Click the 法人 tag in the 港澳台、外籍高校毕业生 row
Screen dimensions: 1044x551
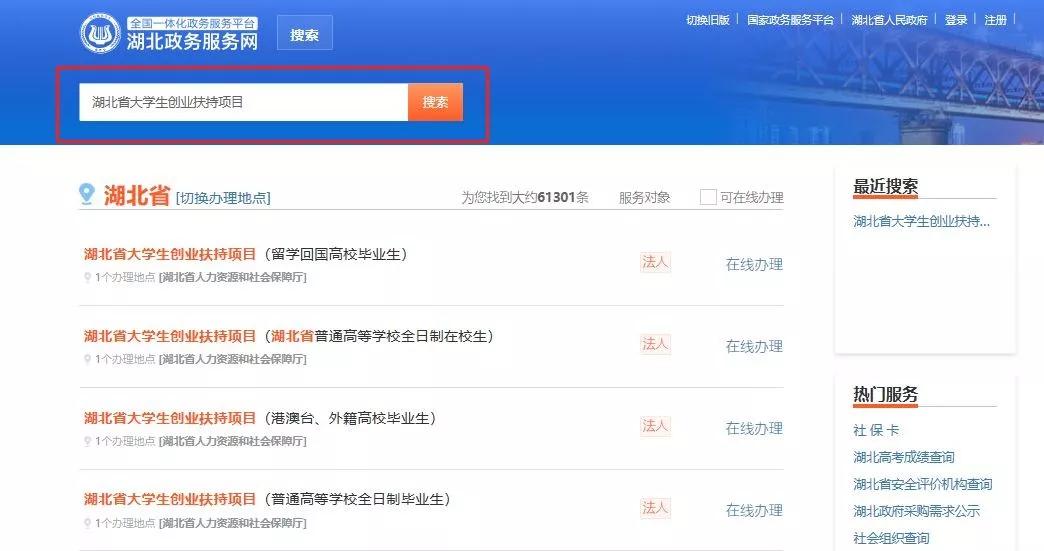coord(655,426)
